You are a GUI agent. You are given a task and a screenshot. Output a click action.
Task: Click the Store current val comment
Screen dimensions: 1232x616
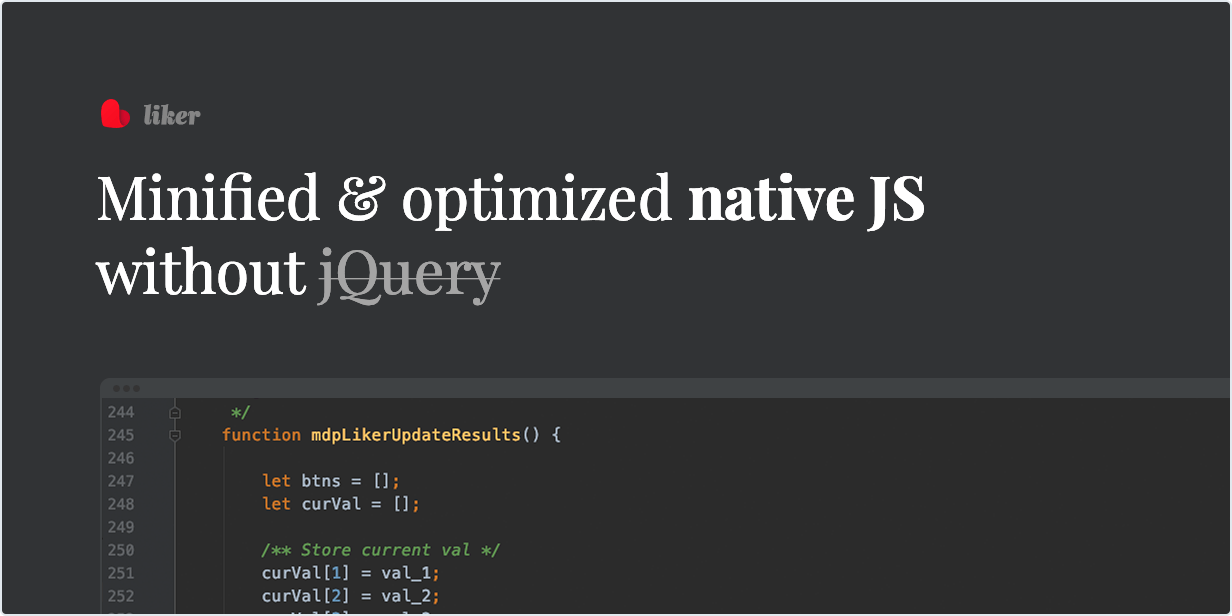click(380, 550)
